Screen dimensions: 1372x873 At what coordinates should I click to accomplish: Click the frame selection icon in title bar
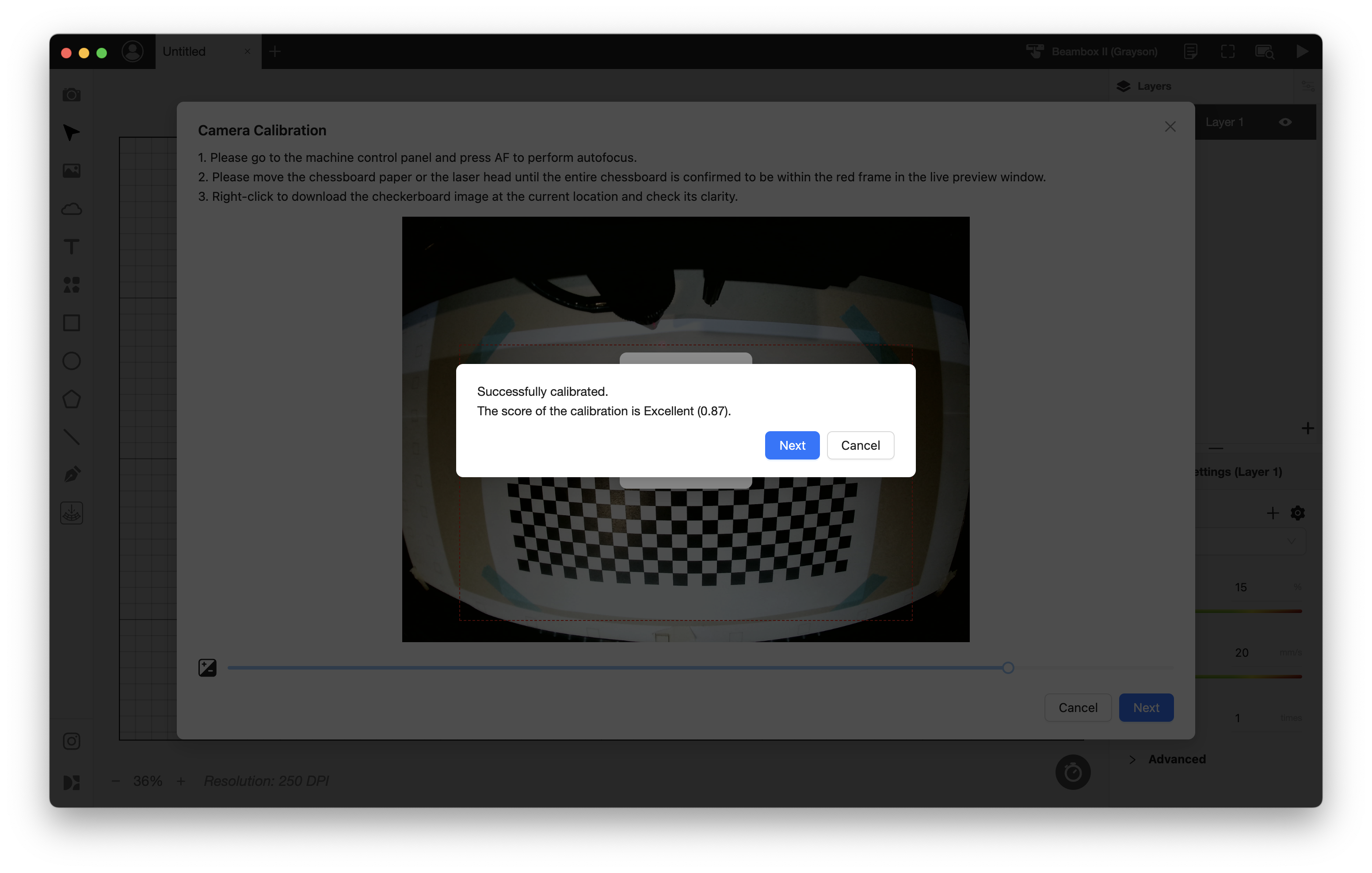tap(1228, 51)
